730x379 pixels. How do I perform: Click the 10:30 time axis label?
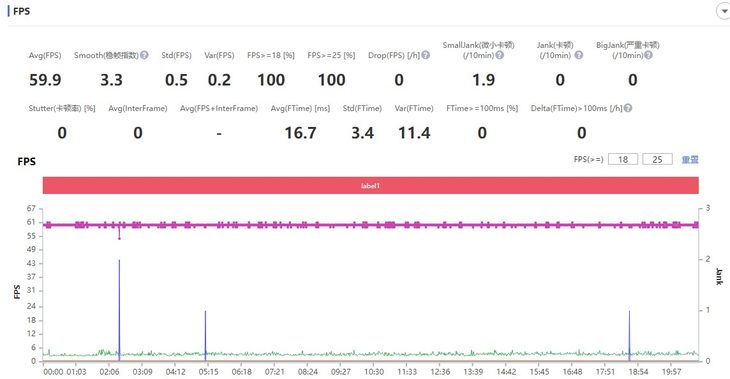374,372
